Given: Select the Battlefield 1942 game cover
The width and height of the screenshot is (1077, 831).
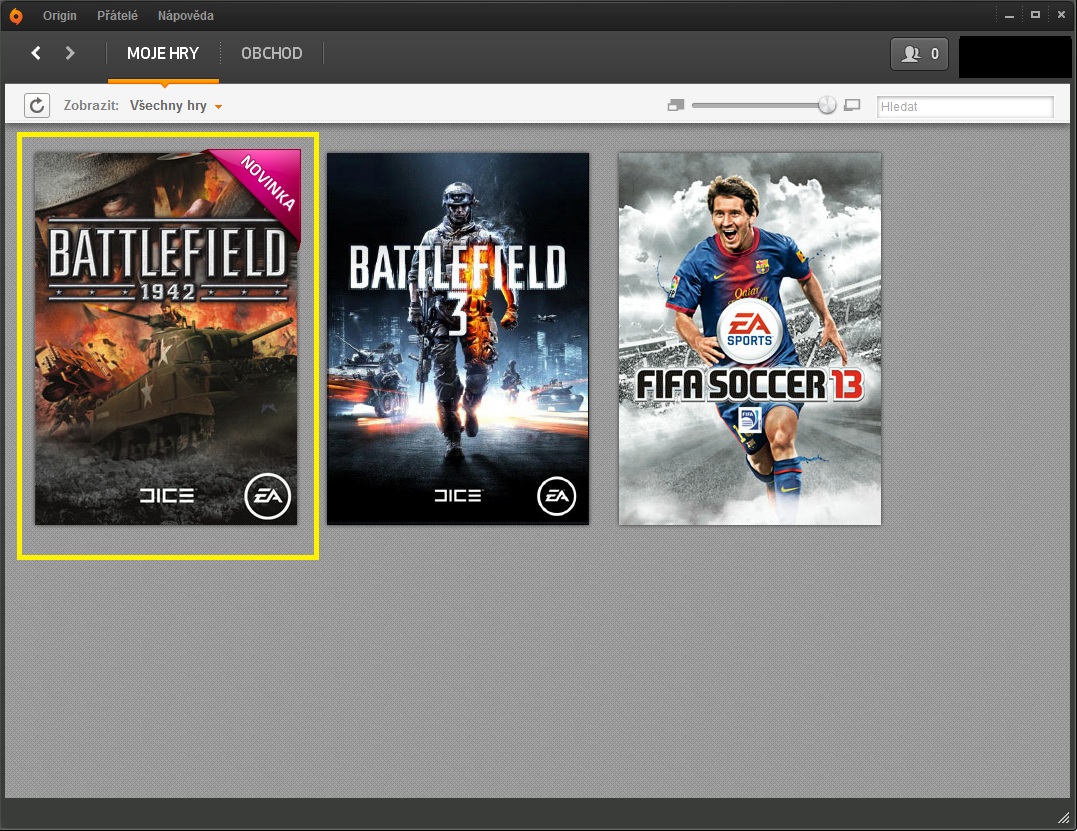Looking at the screenshot, I should [166, 339].
